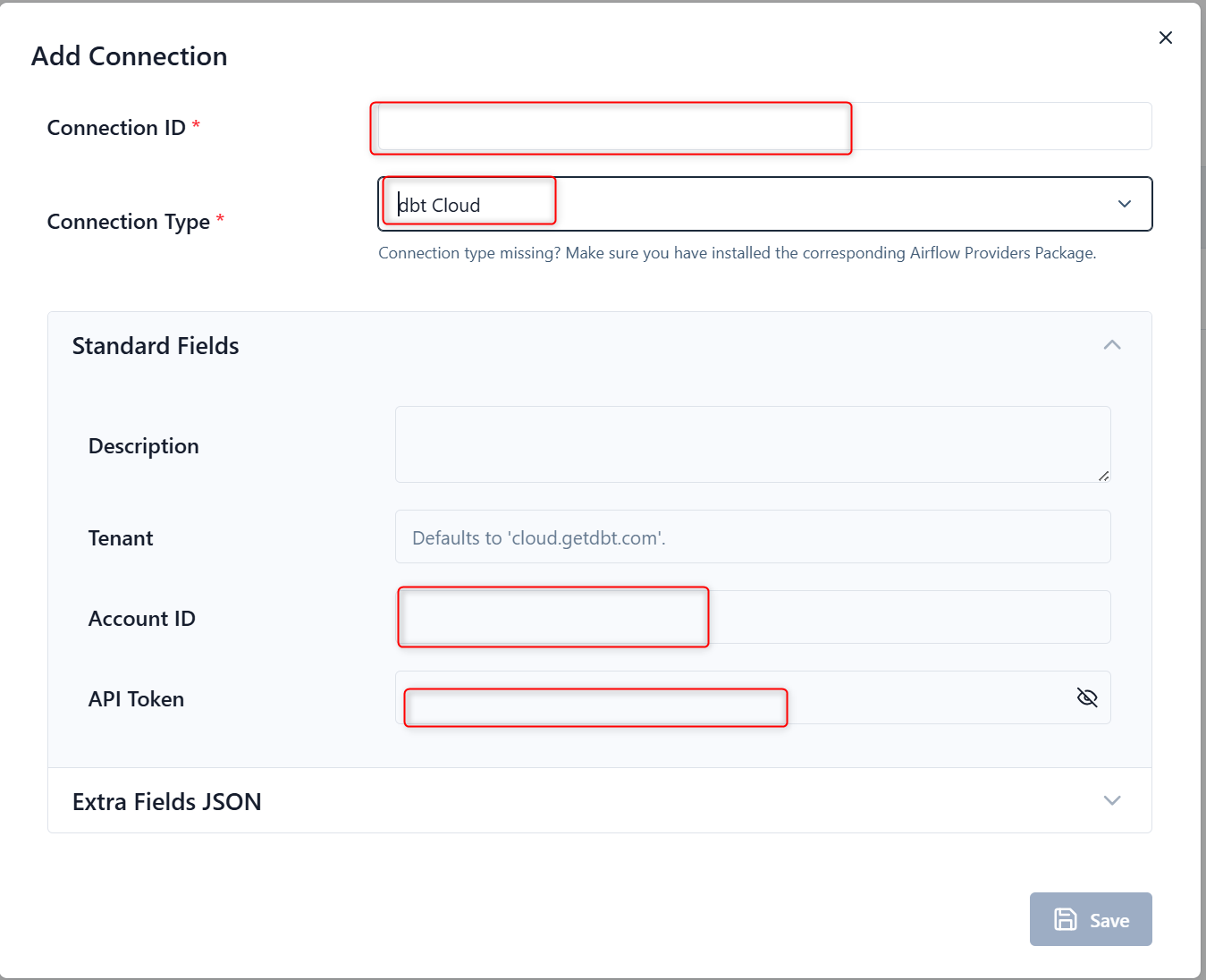Click the Description textarea resize handle
This screenshot has height=980, width=1206.
point(1104,477)
